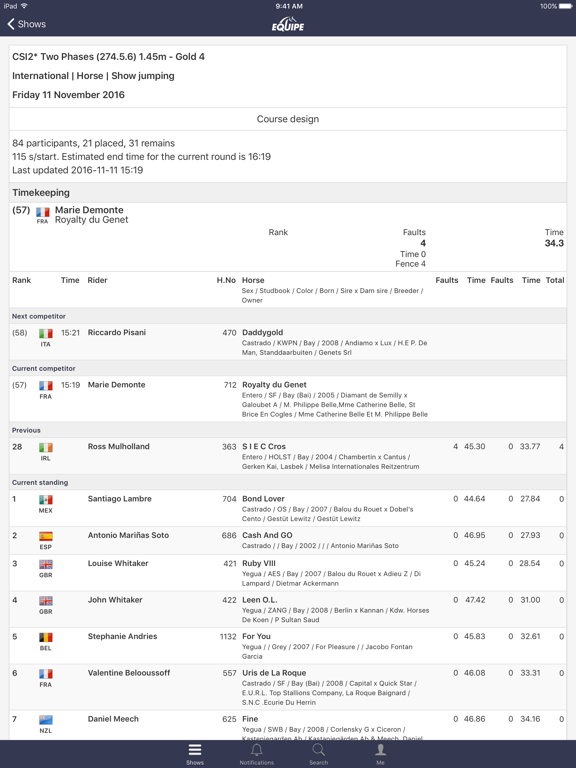Open John Whitaker's result row
This screenshot has width=576, height=768.
click(288, 609)
